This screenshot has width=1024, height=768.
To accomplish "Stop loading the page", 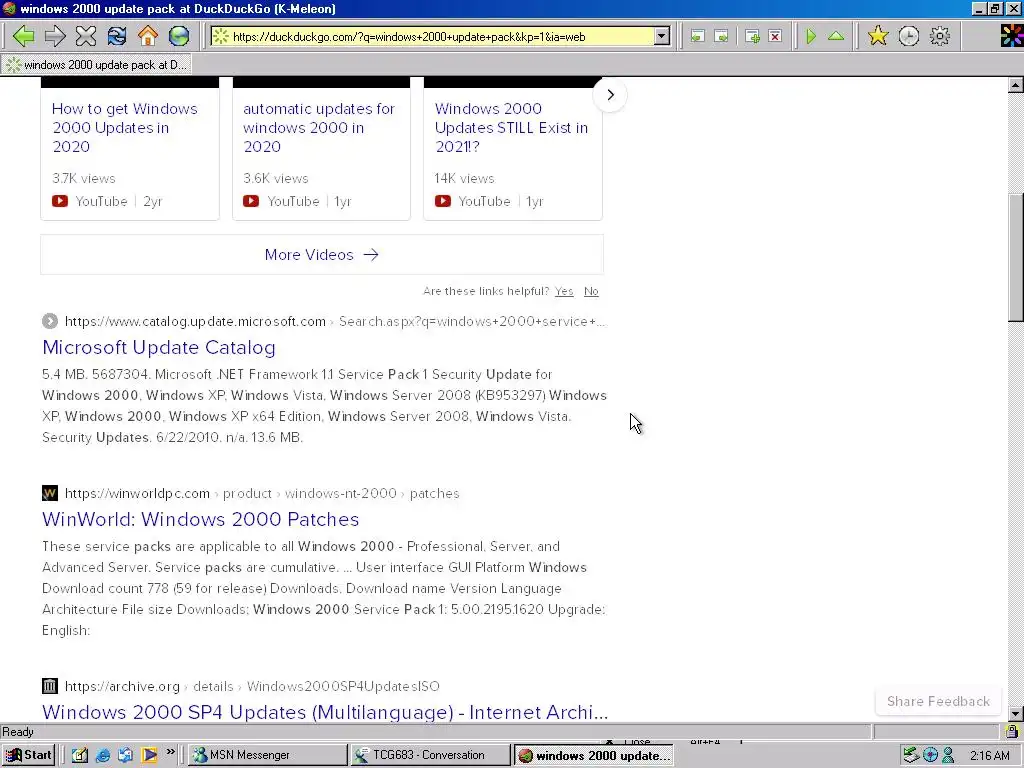I will 86,36.
